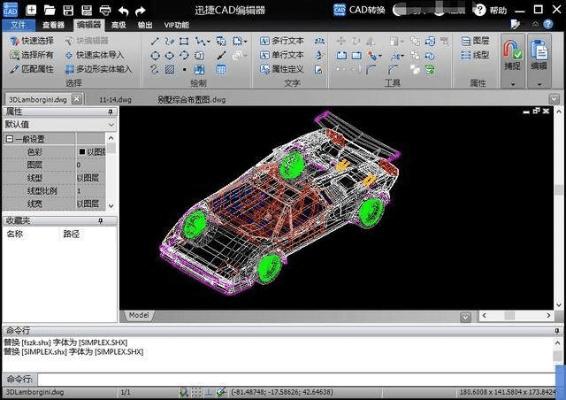Click the 属性定义 attribute definition tool
Image resolution: width=566 pixels, height=400 pixels.
pyautogui.click(x=282, y=69)
